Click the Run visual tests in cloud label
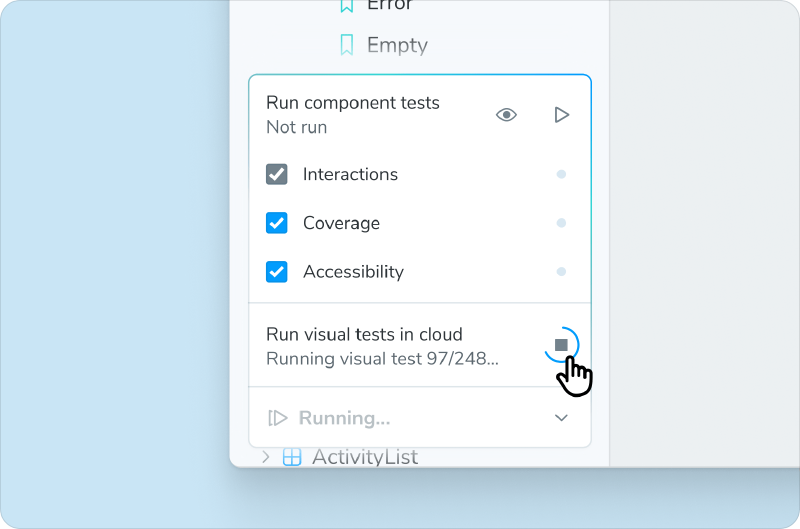This screenshot has width=800, height=529. coord(364,335)
